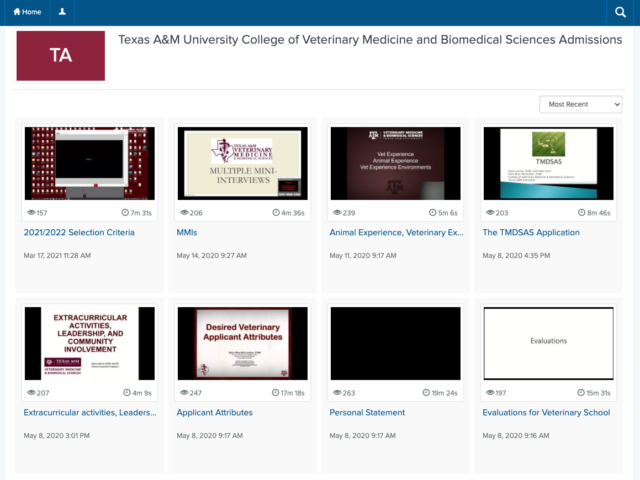Click the 157 views eye icon
Screen dimensions: 640x480
coord(31,212)
